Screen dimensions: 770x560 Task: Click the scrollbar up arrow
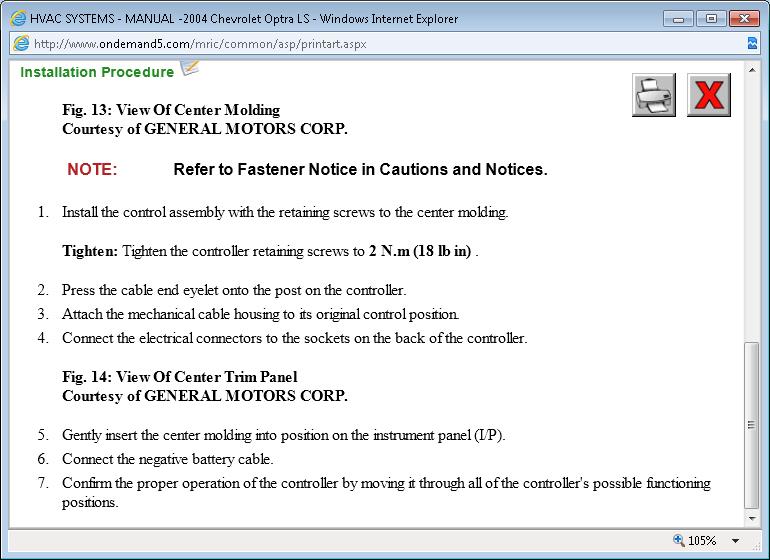point(752,70)
